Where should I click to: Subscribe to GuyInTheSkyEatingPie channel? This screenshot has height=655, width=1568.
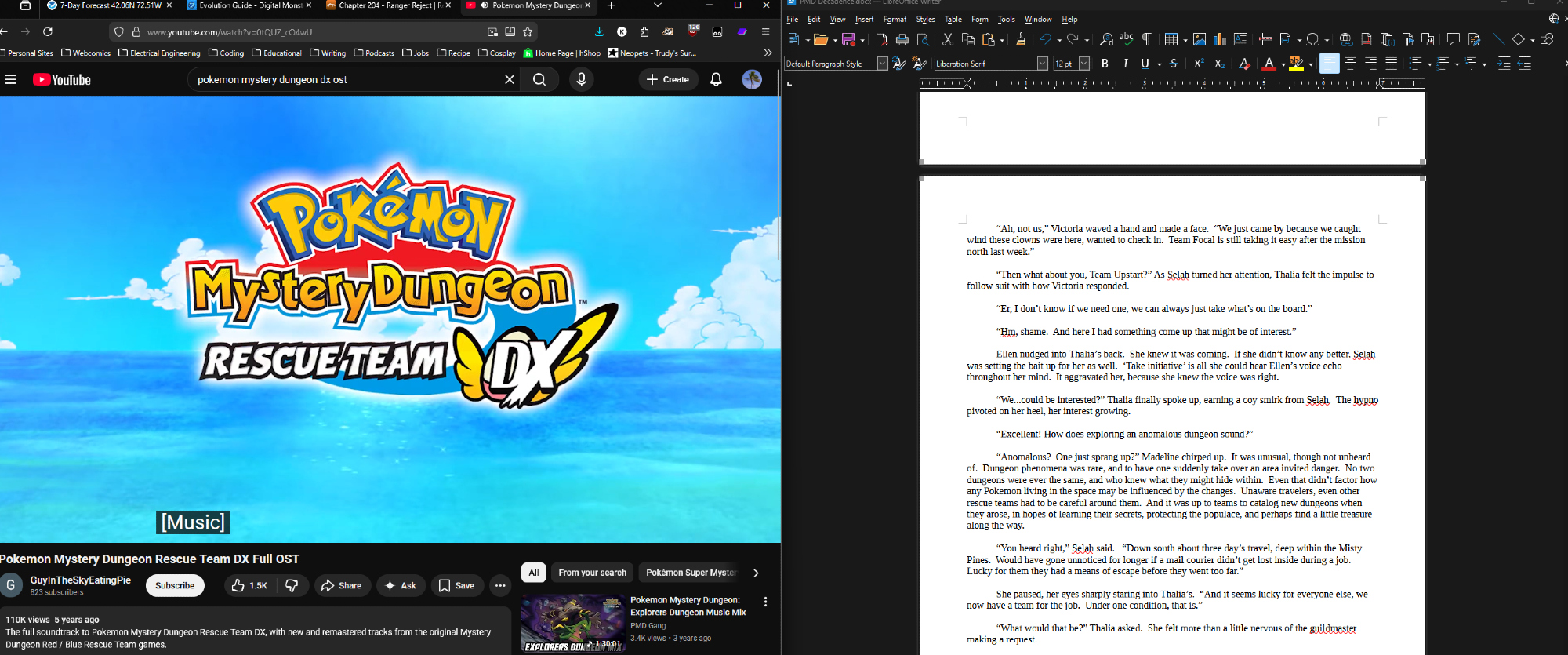pyautogui.click(x=175, y=585)
